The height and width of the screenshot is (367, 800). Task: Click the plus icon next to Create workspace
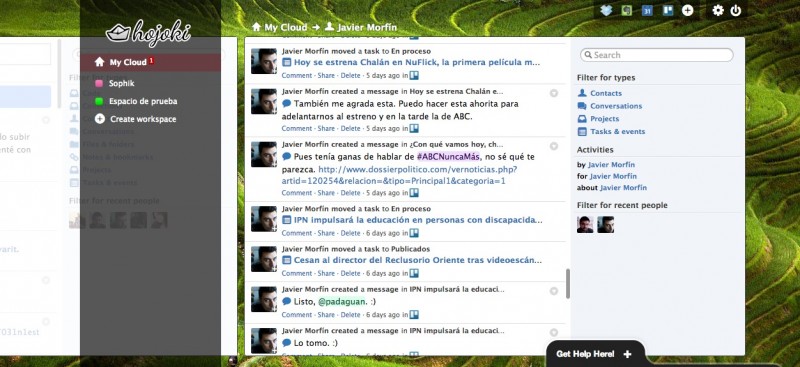click(x=99, y=119)
